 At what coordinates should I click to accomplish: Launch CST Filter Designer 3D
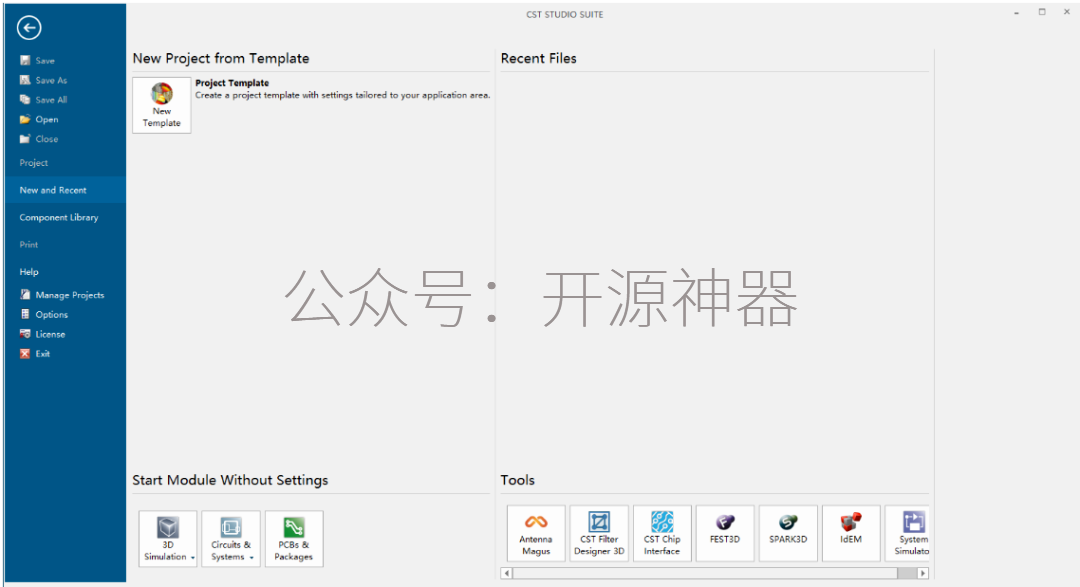coord(599,533)
